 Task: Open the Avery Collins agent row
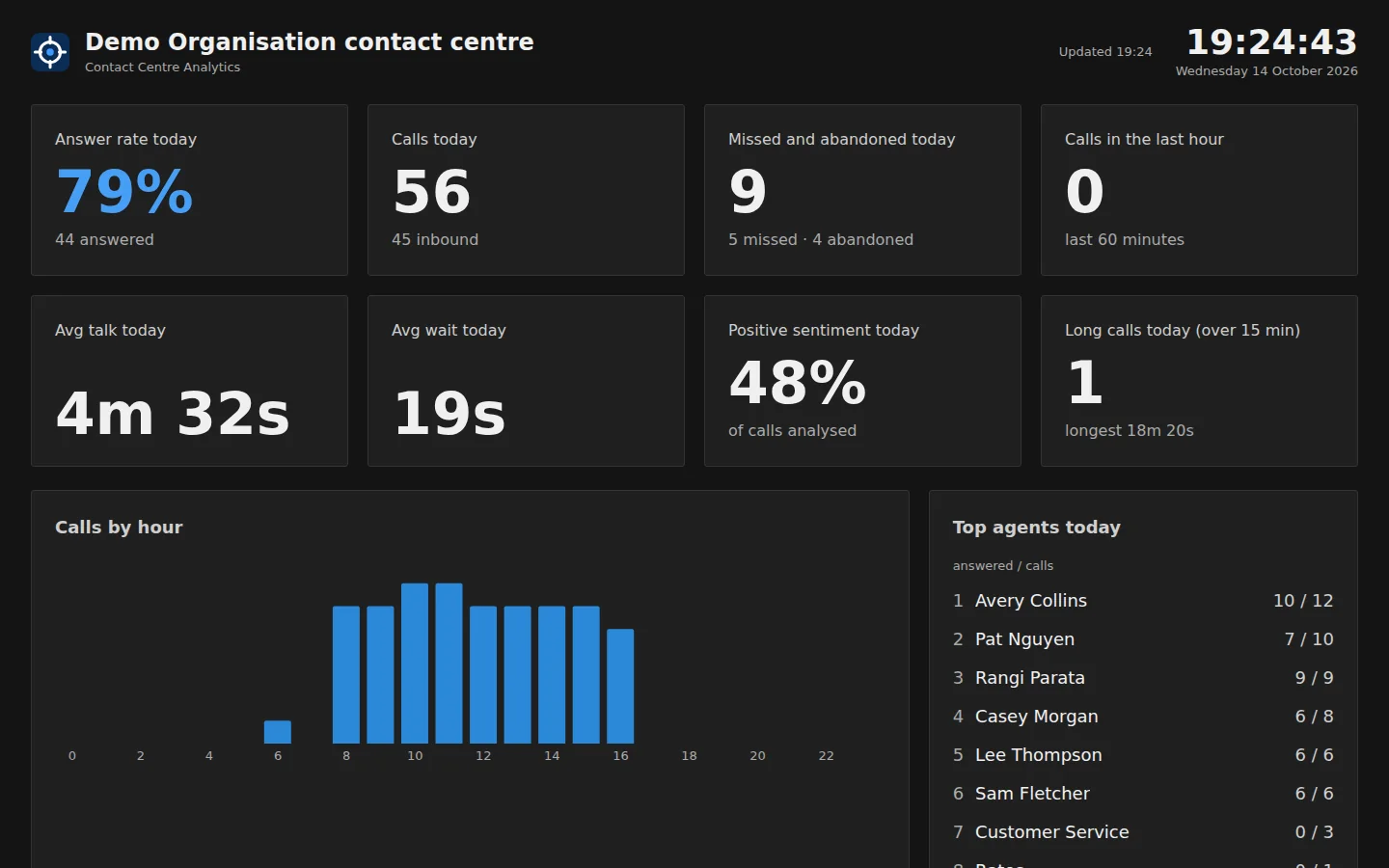coord(1143,601)
